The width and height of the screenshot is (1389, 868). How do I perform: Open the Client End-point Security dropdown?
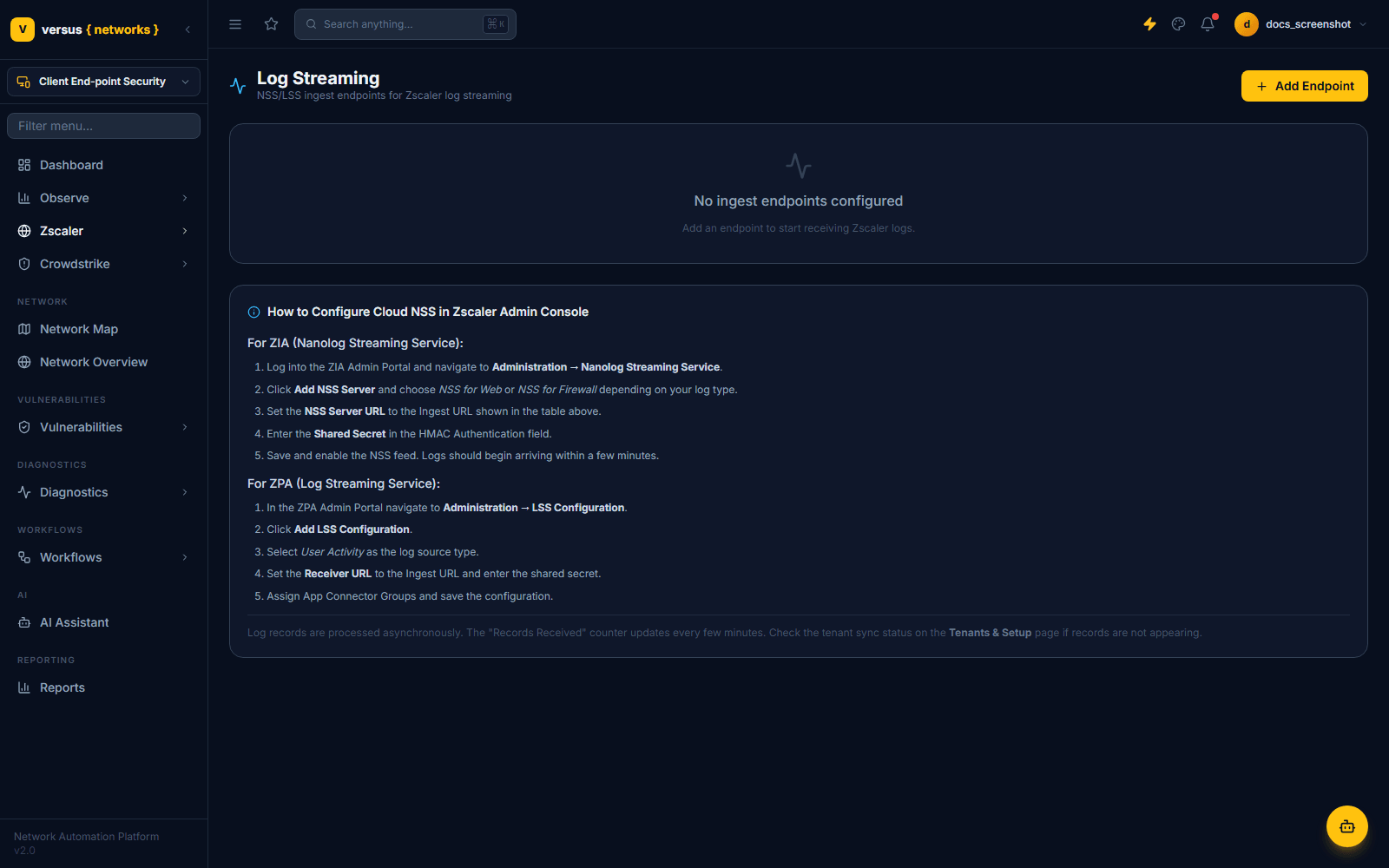pos(103,82)
